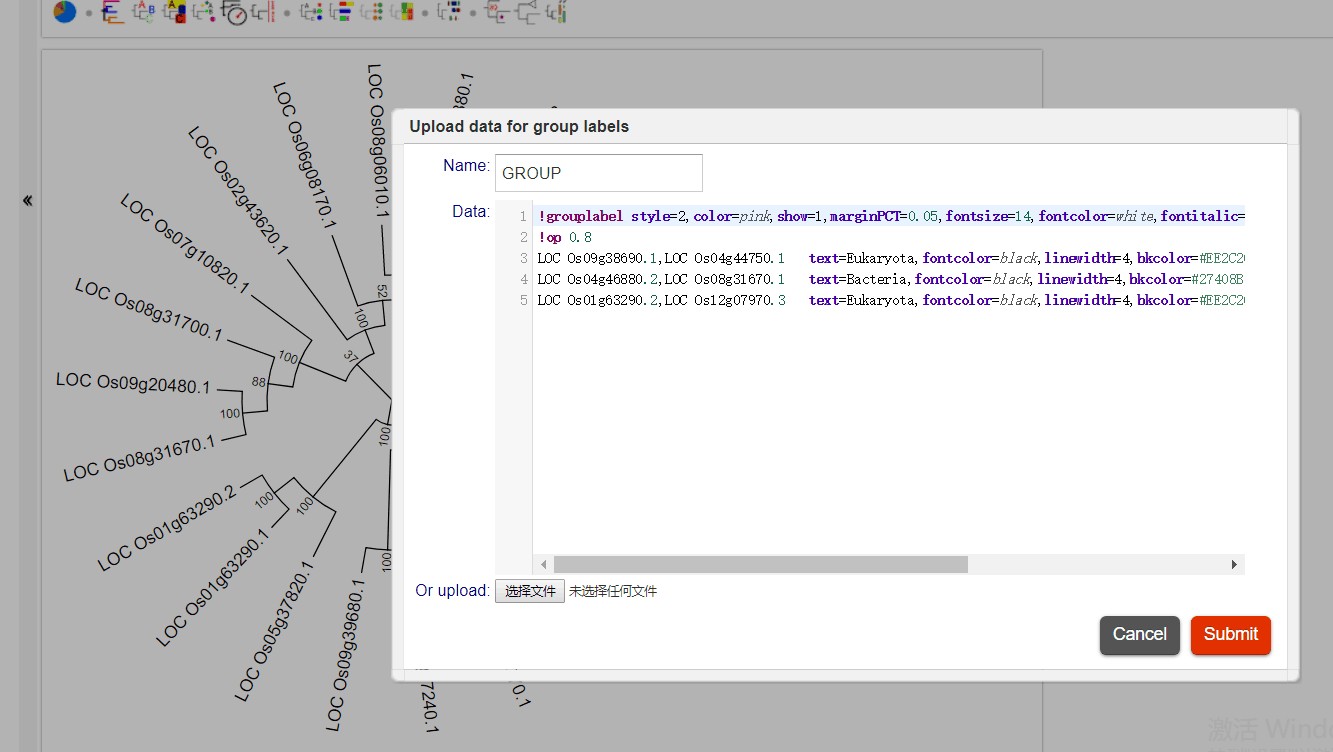
Task: Place cursor on the !op 0.8 line
Action: pyautogui.click(x=566, y=238)
